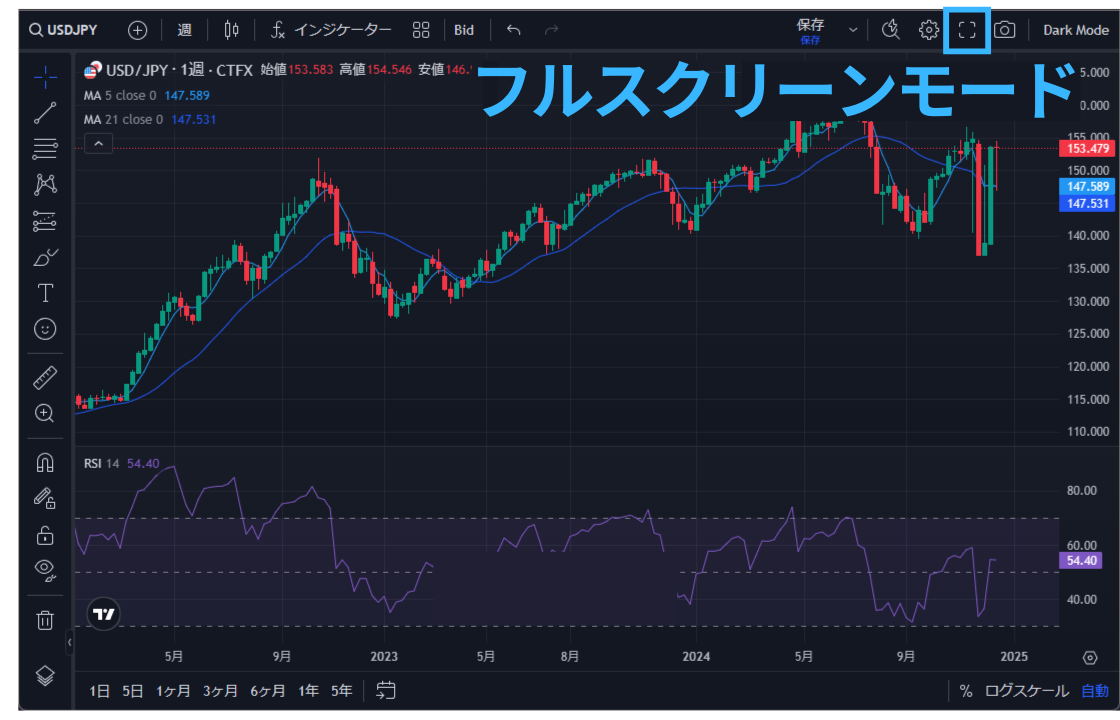The image size is (1120, 720).
Task: Click the 147.589 MA price label
Action: (x=1086, y=186)
